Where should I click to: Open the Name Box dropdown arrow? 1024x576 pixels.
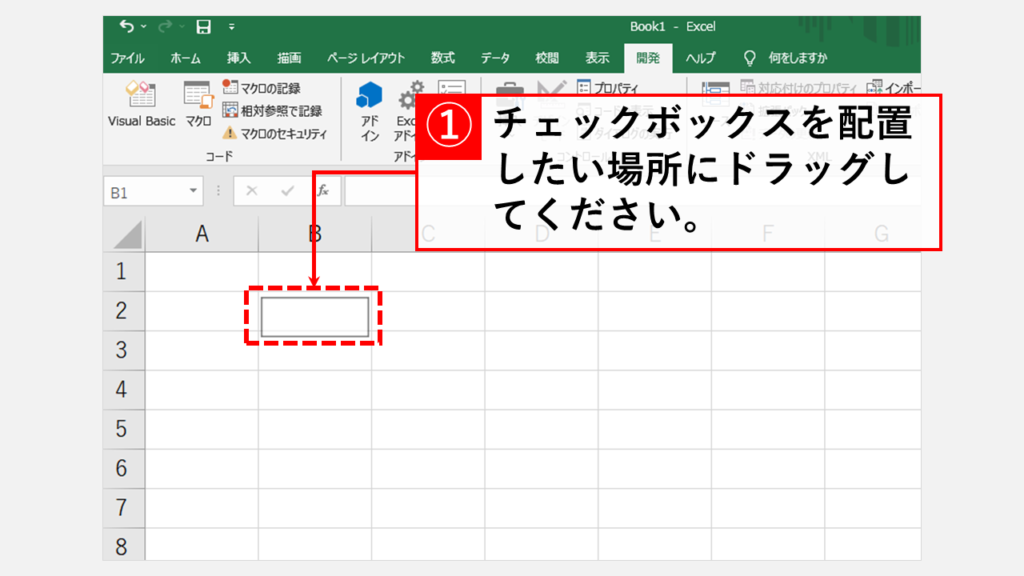coord(193,192)
